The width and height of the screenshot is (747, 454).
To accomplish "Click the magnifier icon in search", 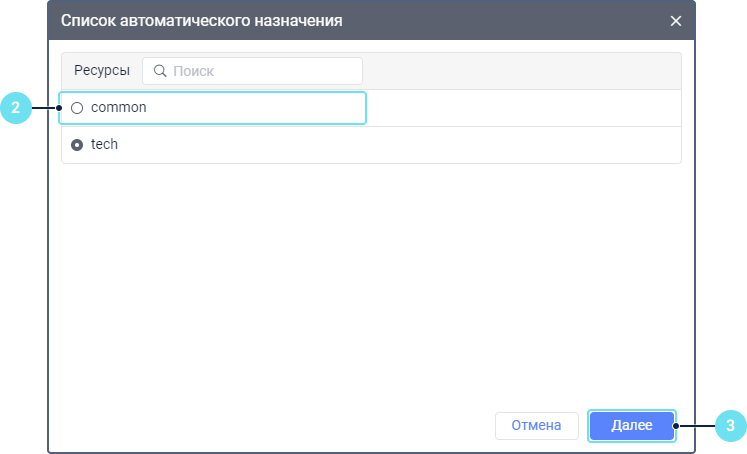I will tap(160, 71).
